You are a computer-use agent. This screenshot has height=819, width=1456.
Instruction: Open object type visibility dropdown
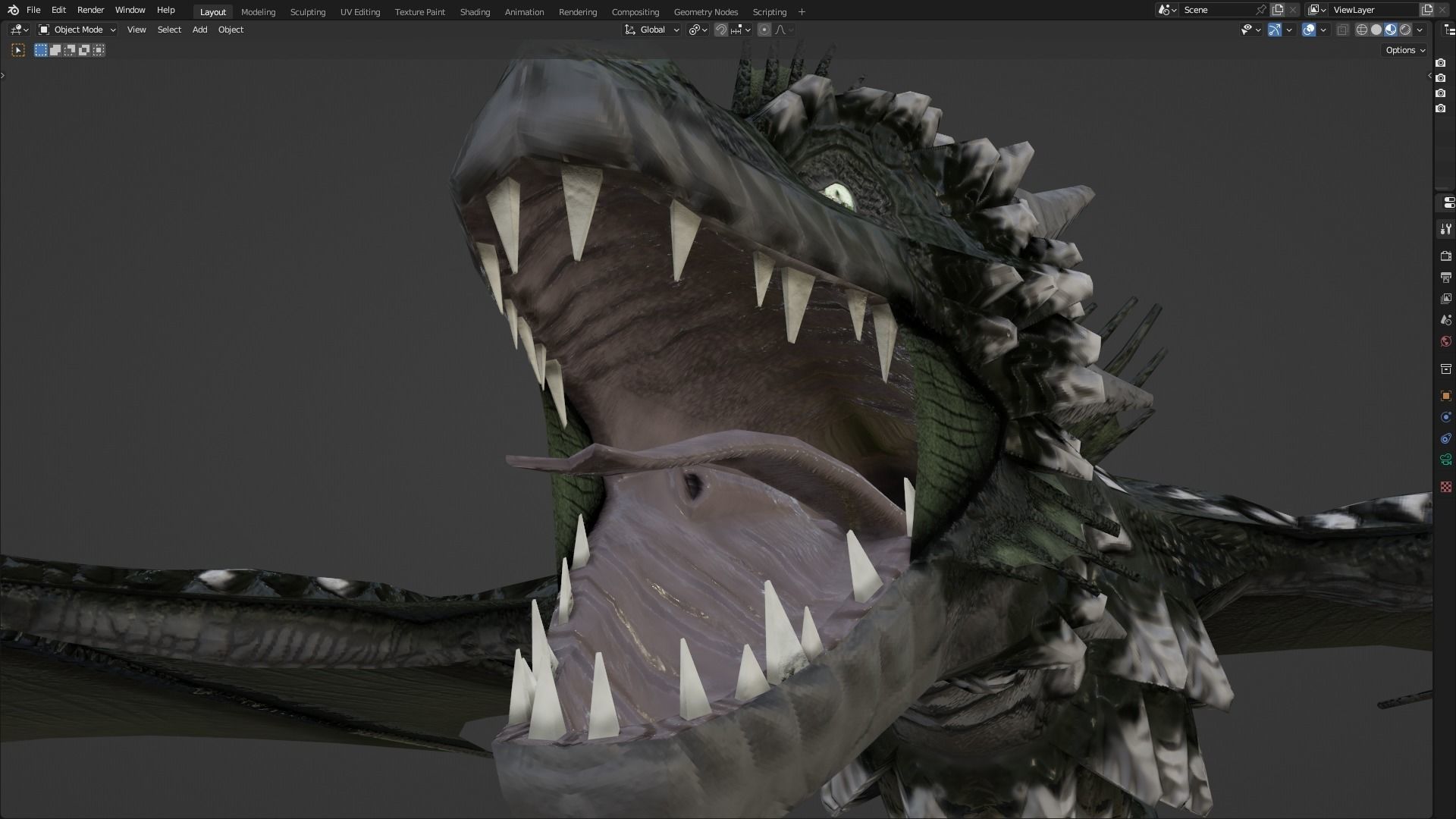pyautogui.click(x=1250, y=30)
